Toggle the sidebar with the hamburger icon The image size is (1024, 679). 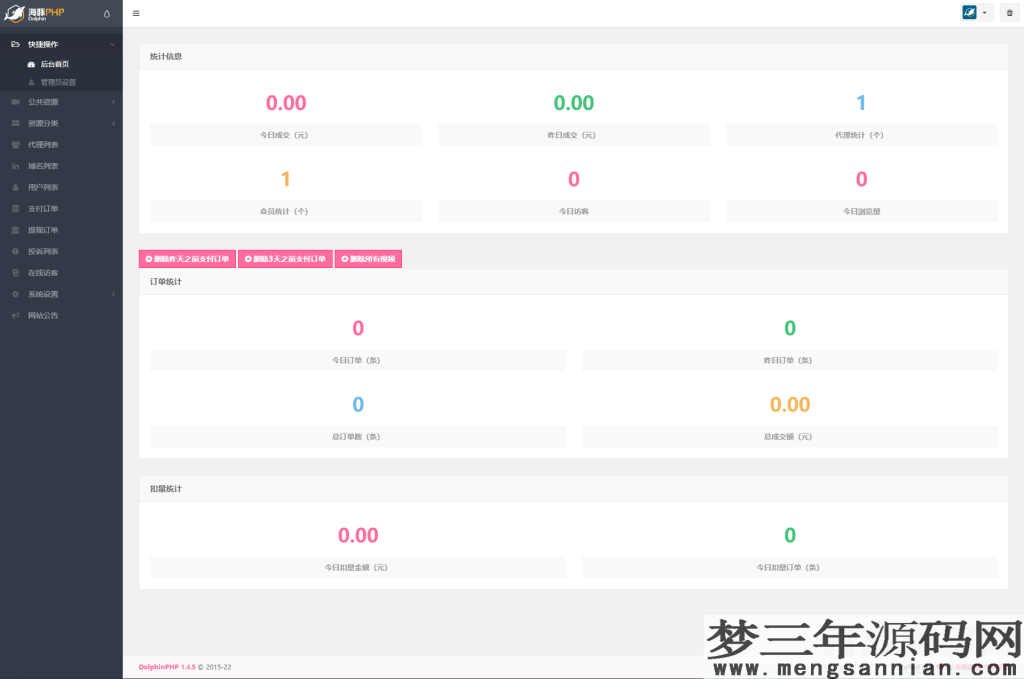click(136, 13)
